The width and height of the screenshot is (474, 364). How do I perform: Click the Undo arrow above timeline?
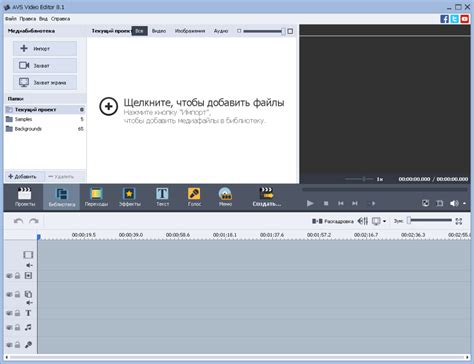18,221
